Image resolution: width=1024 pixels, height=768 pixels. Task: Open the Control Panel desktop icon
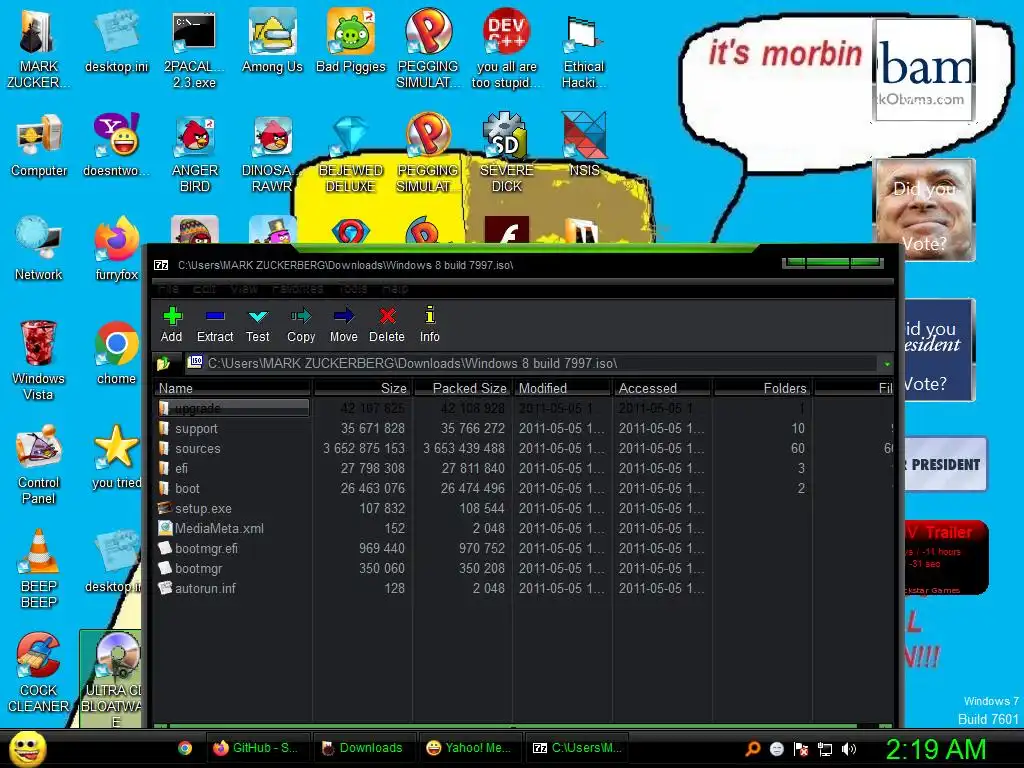click(39, 464)
